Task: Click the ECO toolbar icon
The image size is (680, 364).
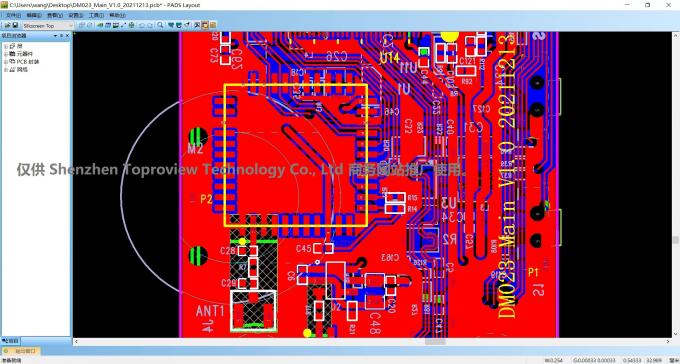Action: click(x=124, y=25)
